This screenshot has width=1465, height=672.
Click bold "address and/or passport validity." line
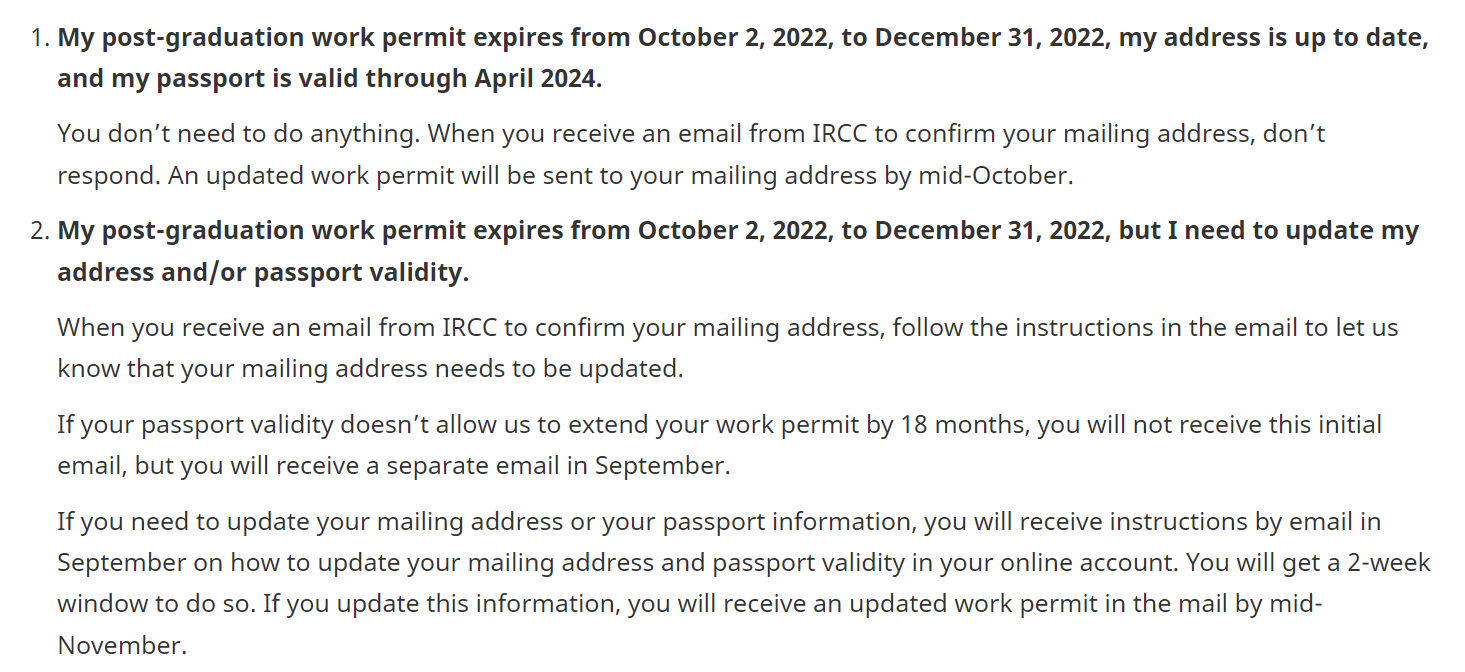(263, 272)
